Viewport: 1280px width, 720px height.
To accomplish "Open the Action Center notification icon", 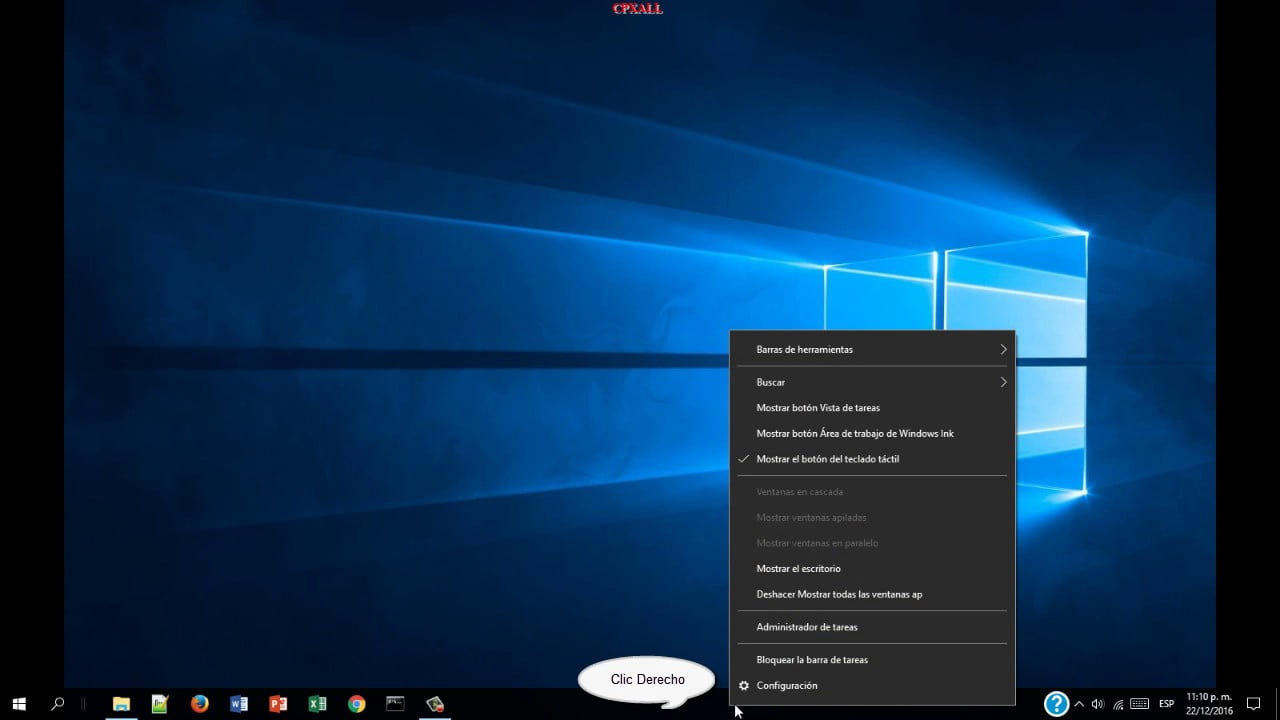I will click(1253, 704).
